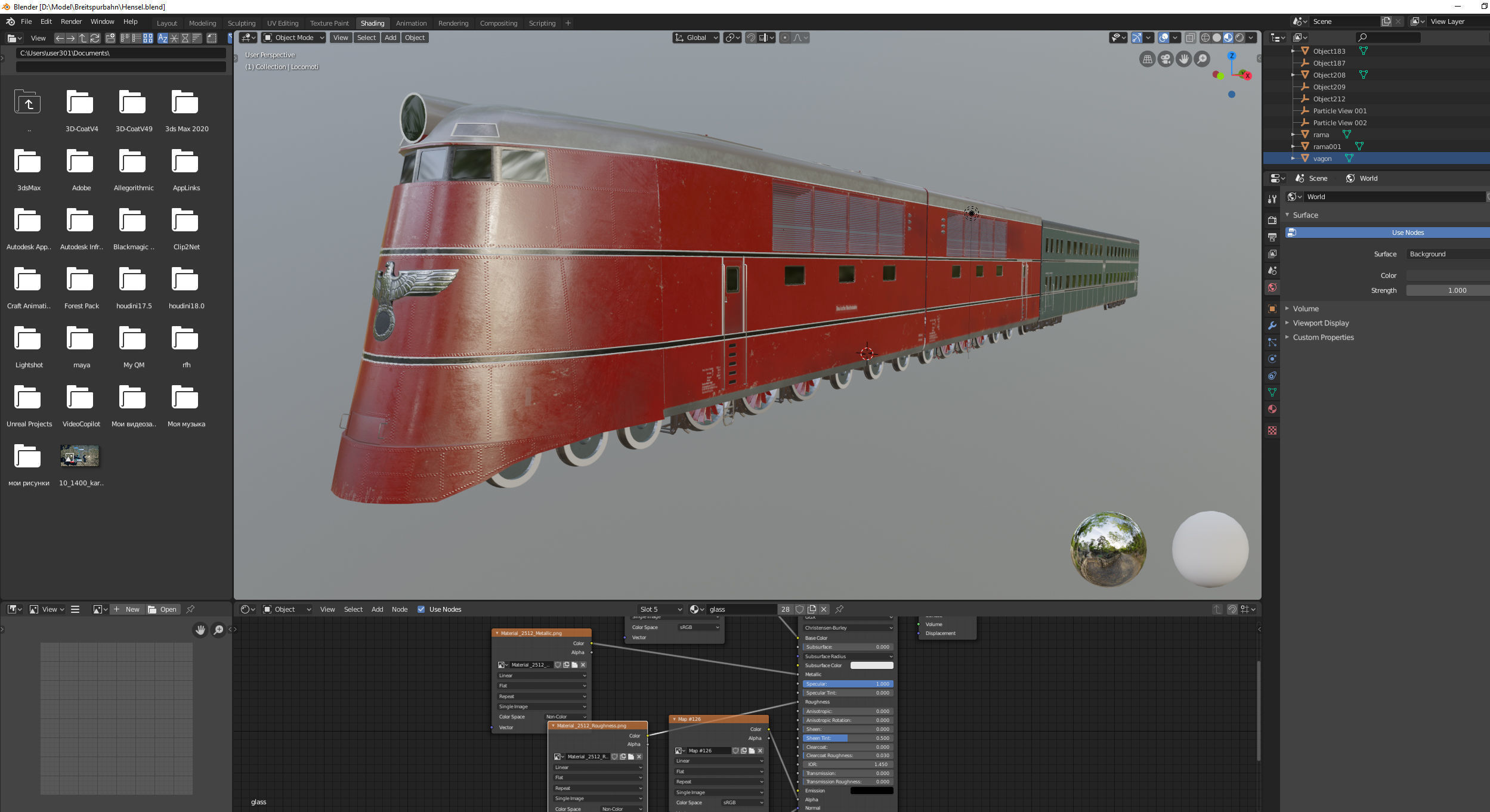Screen dimensions: 1490x812
Task: Open the Active Tool properties tab
Action: [x=1272, y=199]
